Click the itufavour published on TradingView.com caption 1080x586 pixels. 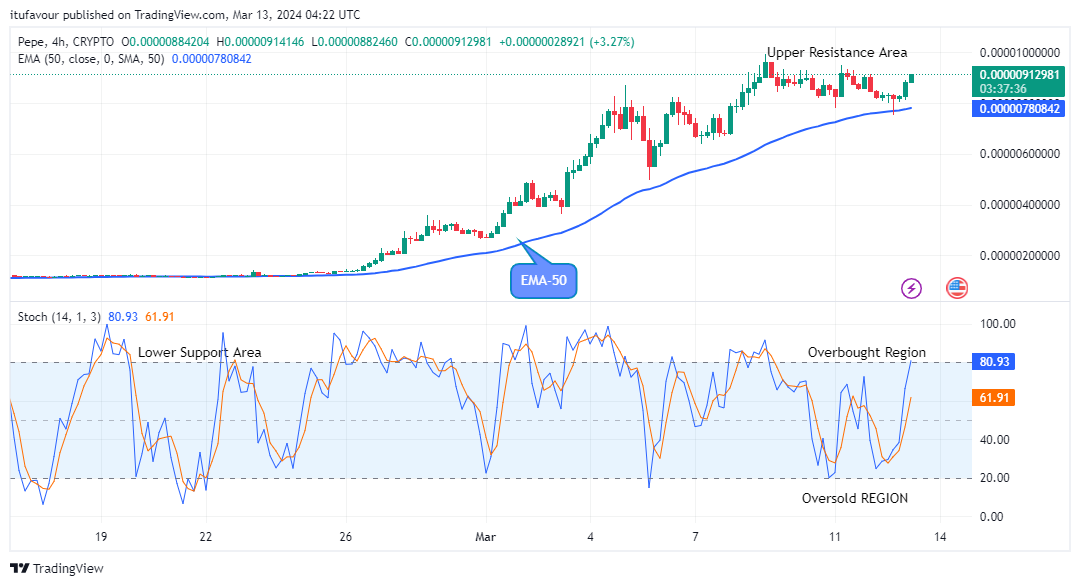point(185,14)
